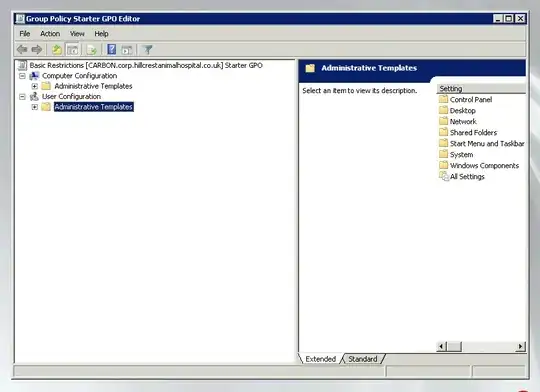Click the Filter funnel toolbar icon

(x=148, y=50)
